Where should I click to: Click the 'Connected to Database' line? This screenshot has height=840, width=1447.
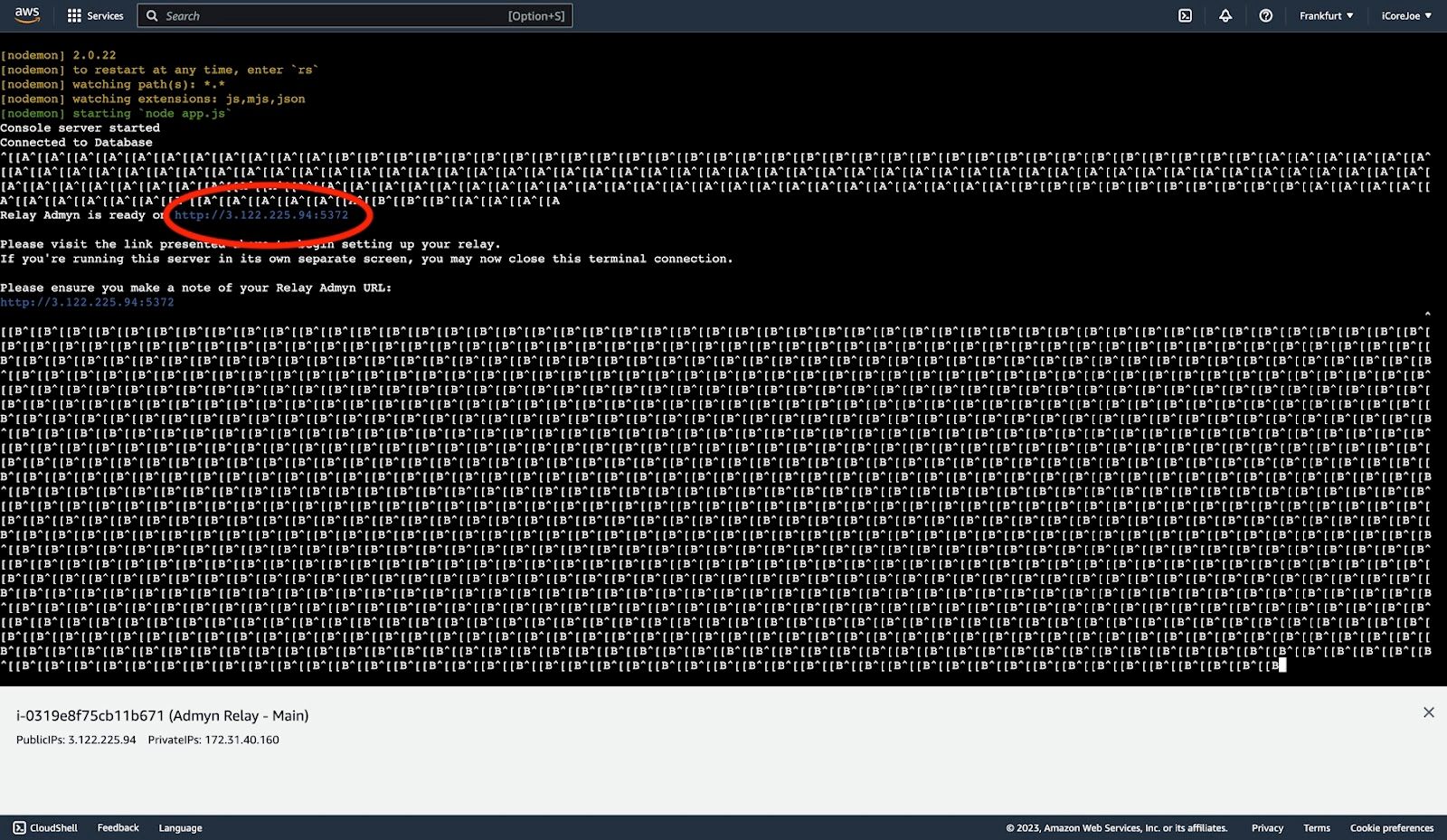coord(76,142)
